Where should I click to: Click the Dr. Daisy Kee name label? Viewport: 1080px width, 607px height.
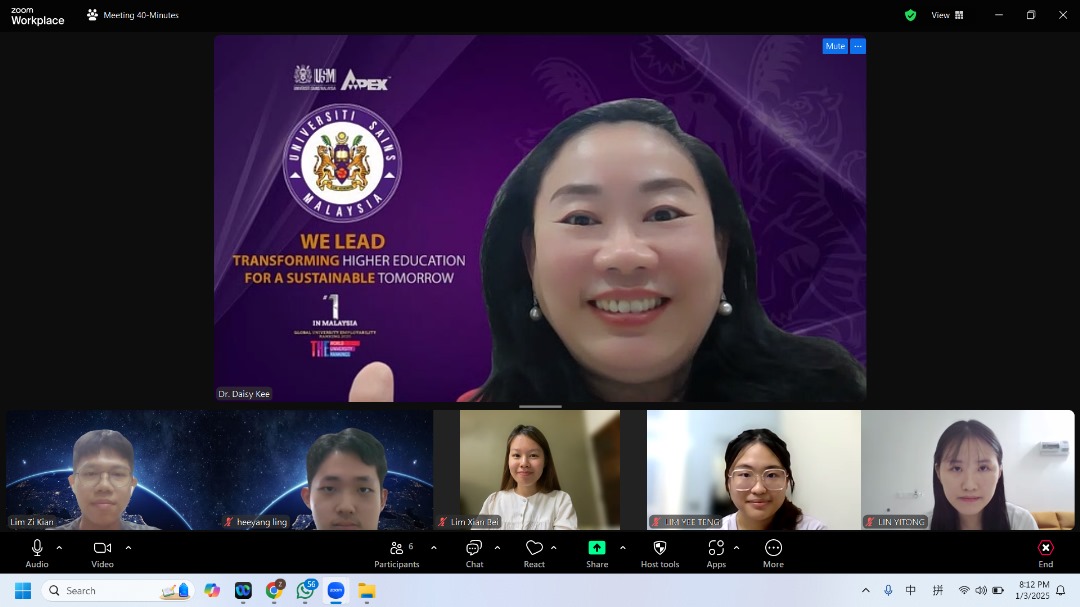[x=244, y=394]
